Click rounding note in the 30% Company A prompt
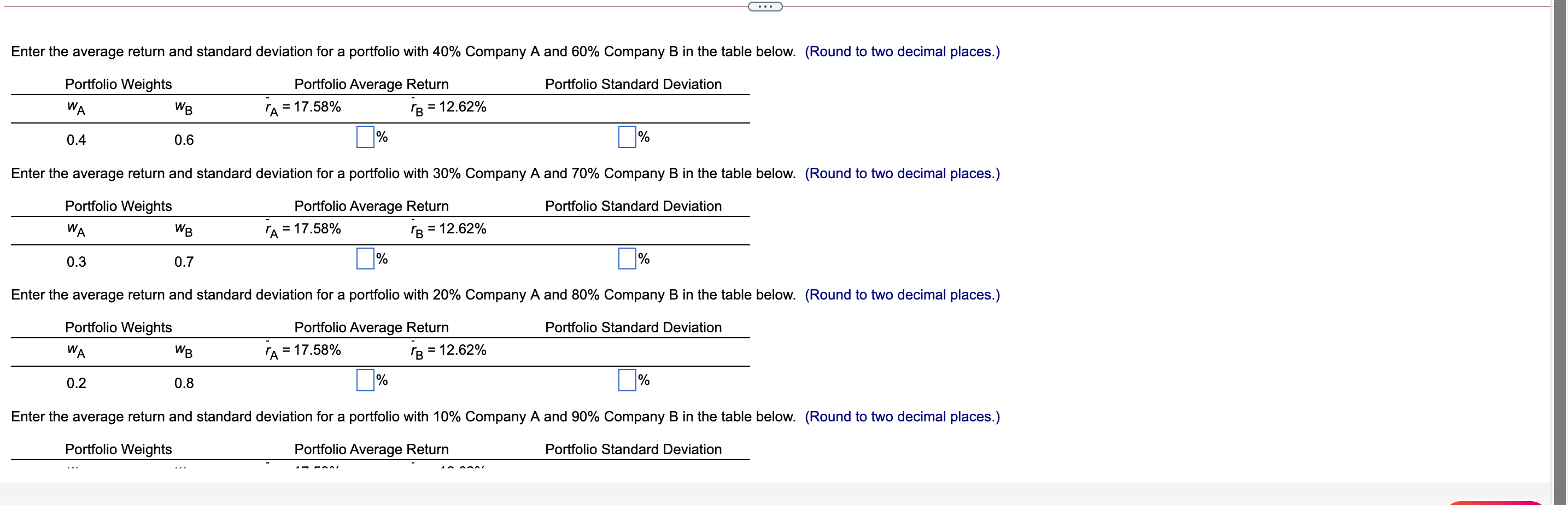The image size is (1568, 505). pos(902,173)
